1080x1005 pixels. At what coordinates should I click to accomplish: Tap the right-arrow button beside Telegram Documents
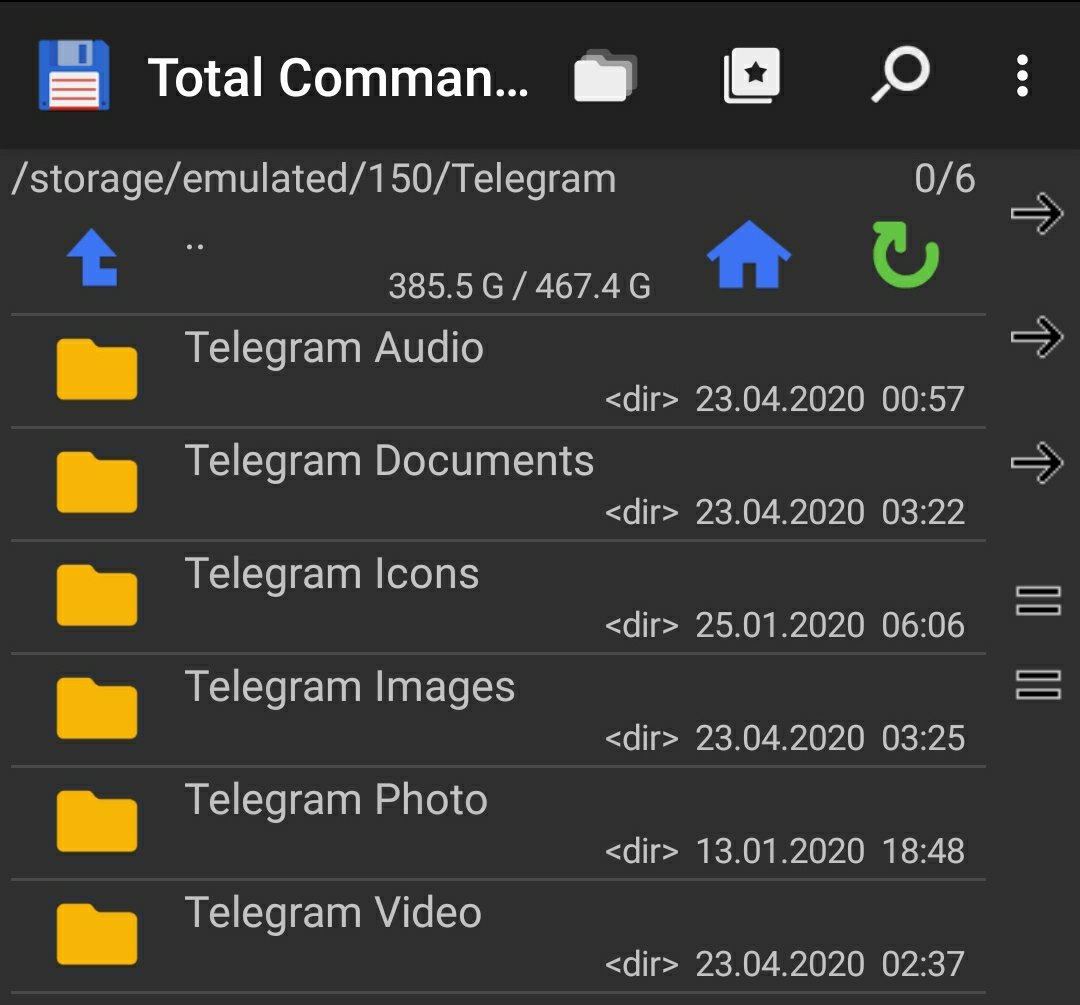pos(1036,463)
